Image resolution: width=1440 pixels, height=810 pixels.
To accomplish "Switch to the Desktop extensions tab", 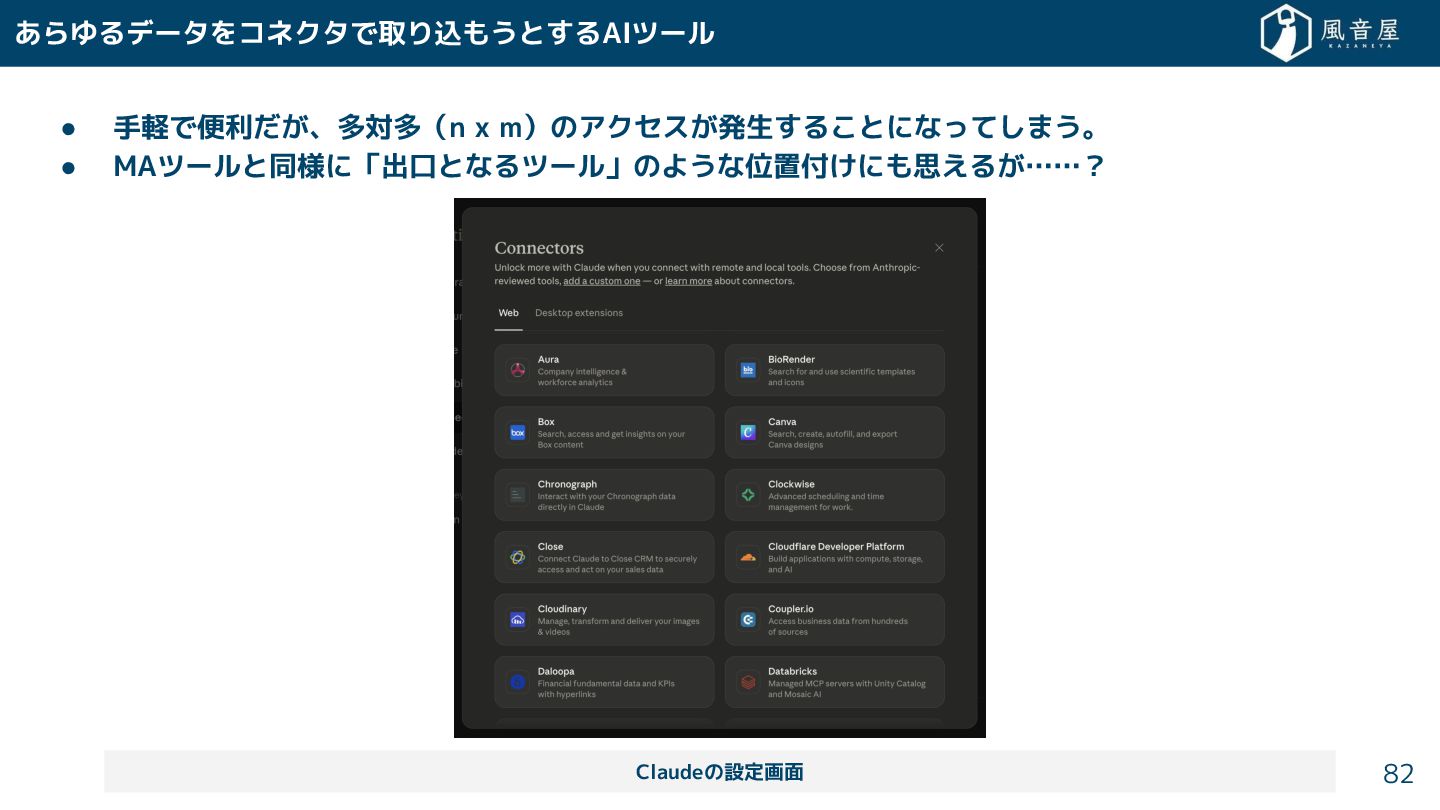I will pos(579,313).
